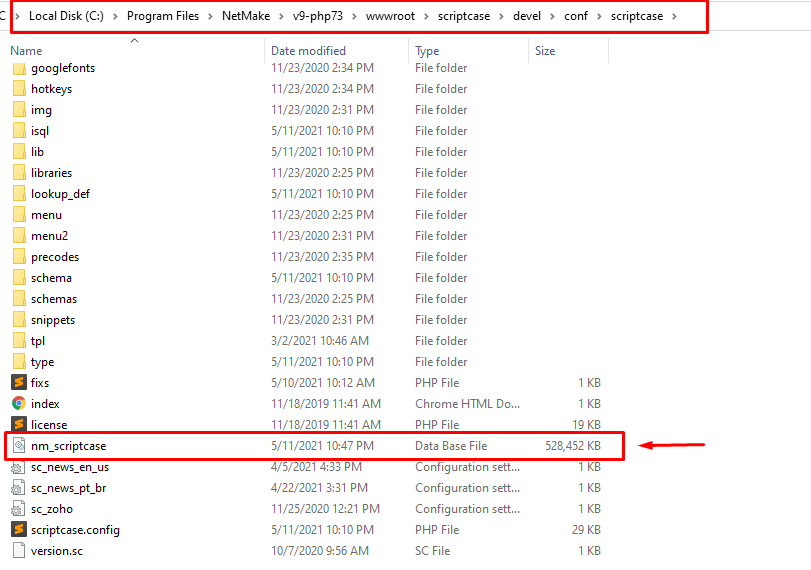
Task: Select the sc_news_pt_br file name
Action: click(x=68, y=488)
